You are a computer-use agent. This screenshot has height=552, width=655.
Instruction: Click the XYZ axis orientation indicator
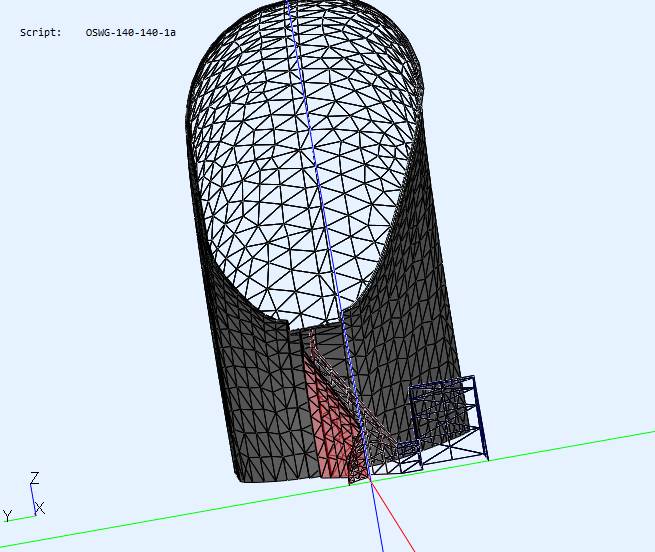pyautogui.click(x=24, y=497)
